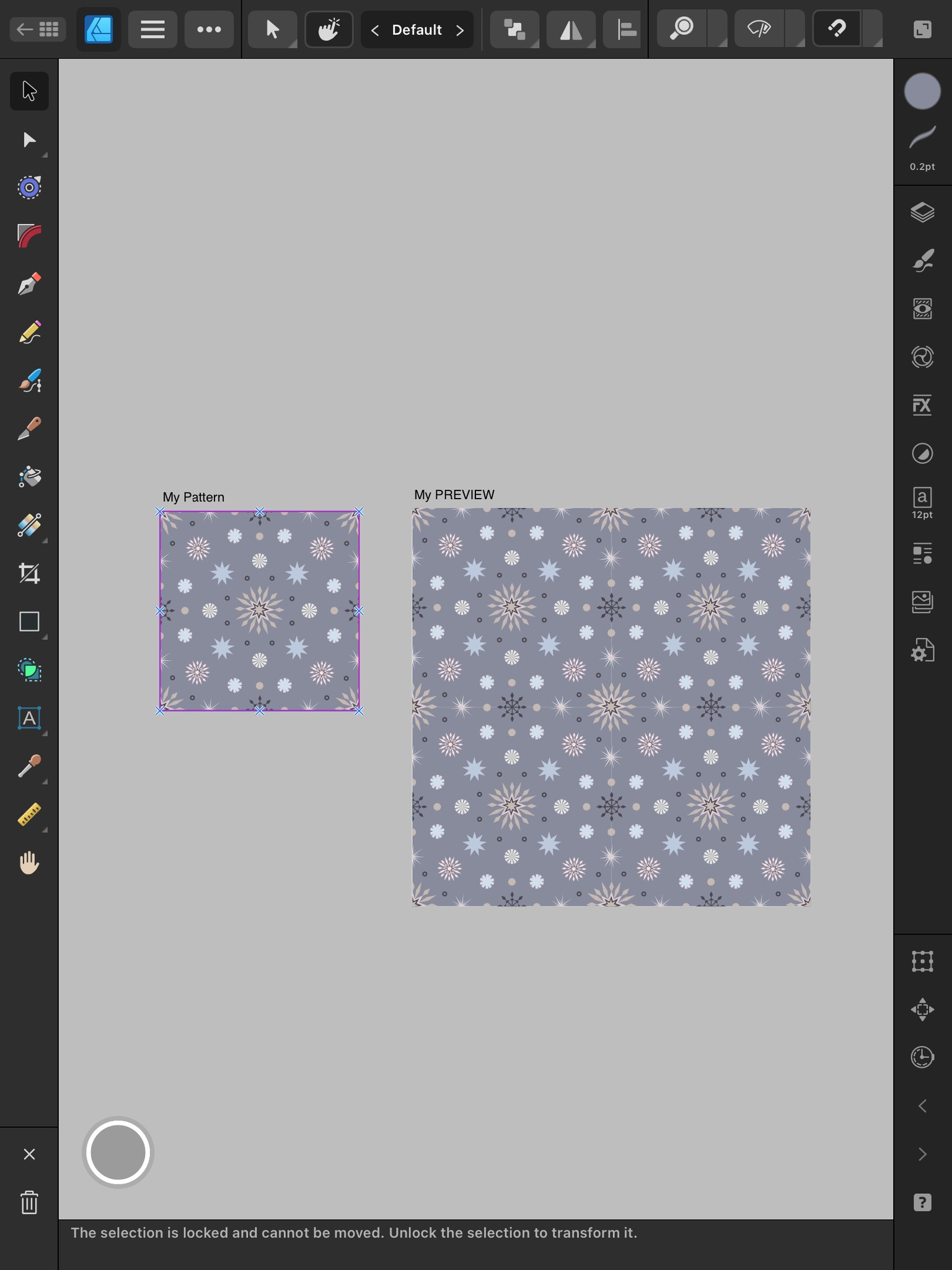Open the Layers panel
This screenshot has height=1270, width=952.
pos(922,213)
